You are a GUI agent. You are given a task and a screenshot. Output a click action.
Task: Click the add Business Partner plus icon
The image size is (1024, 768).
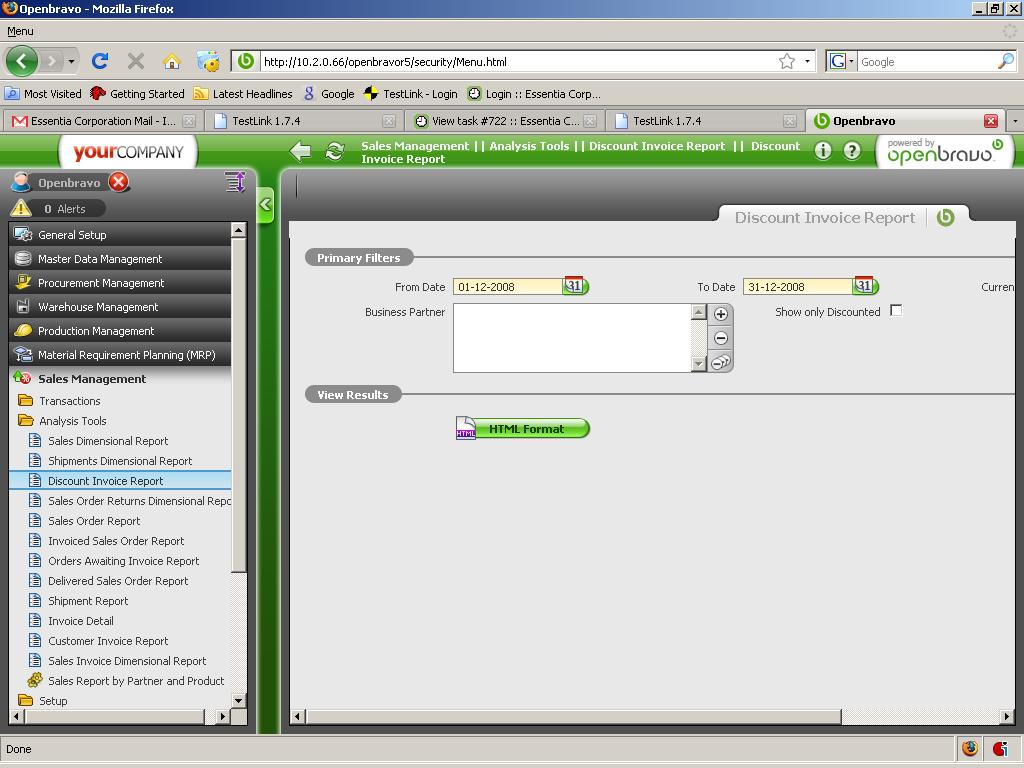click(721, 314)
